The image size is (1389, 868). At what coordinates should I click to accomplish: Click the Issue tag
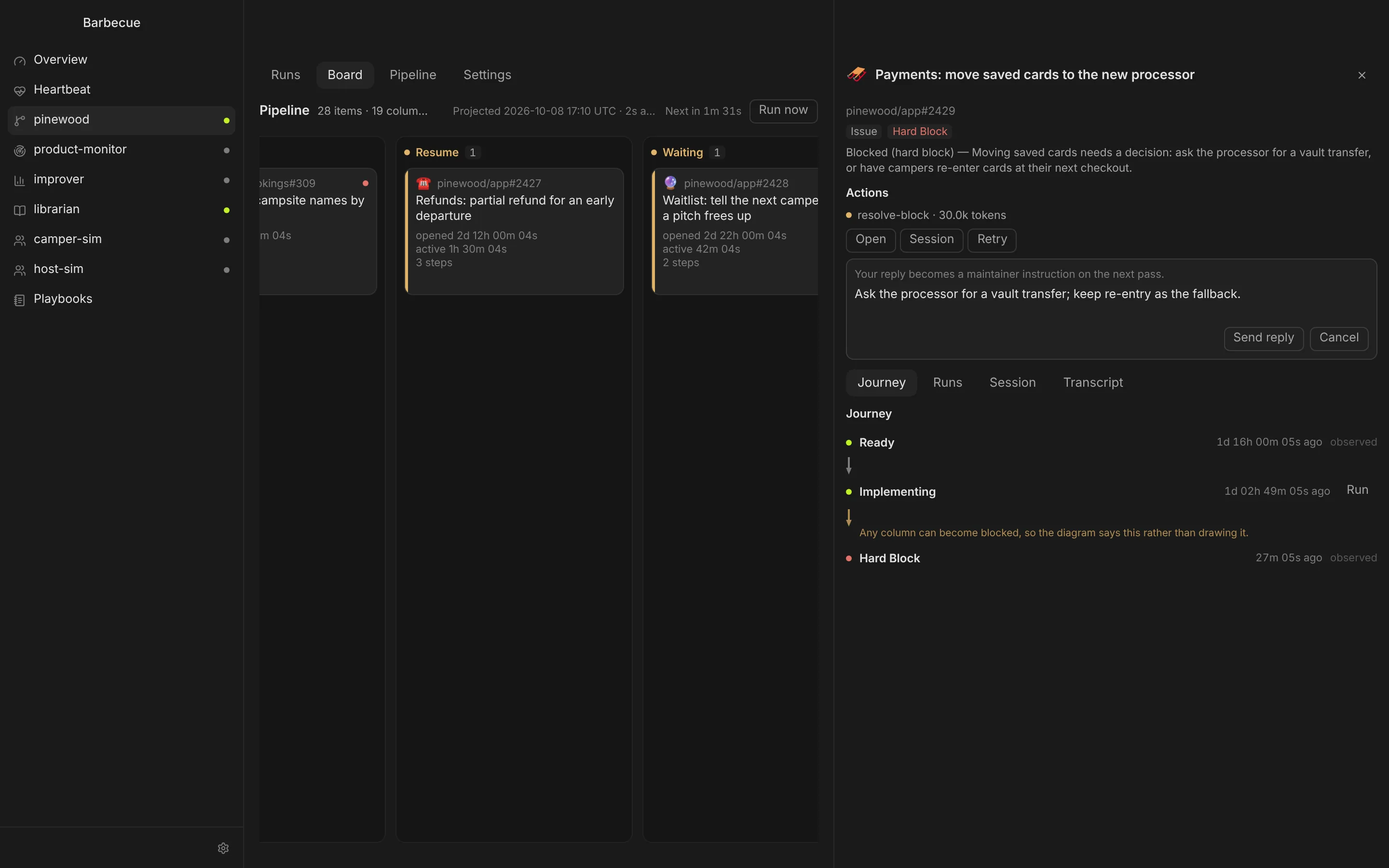click(x=863, y=132)
